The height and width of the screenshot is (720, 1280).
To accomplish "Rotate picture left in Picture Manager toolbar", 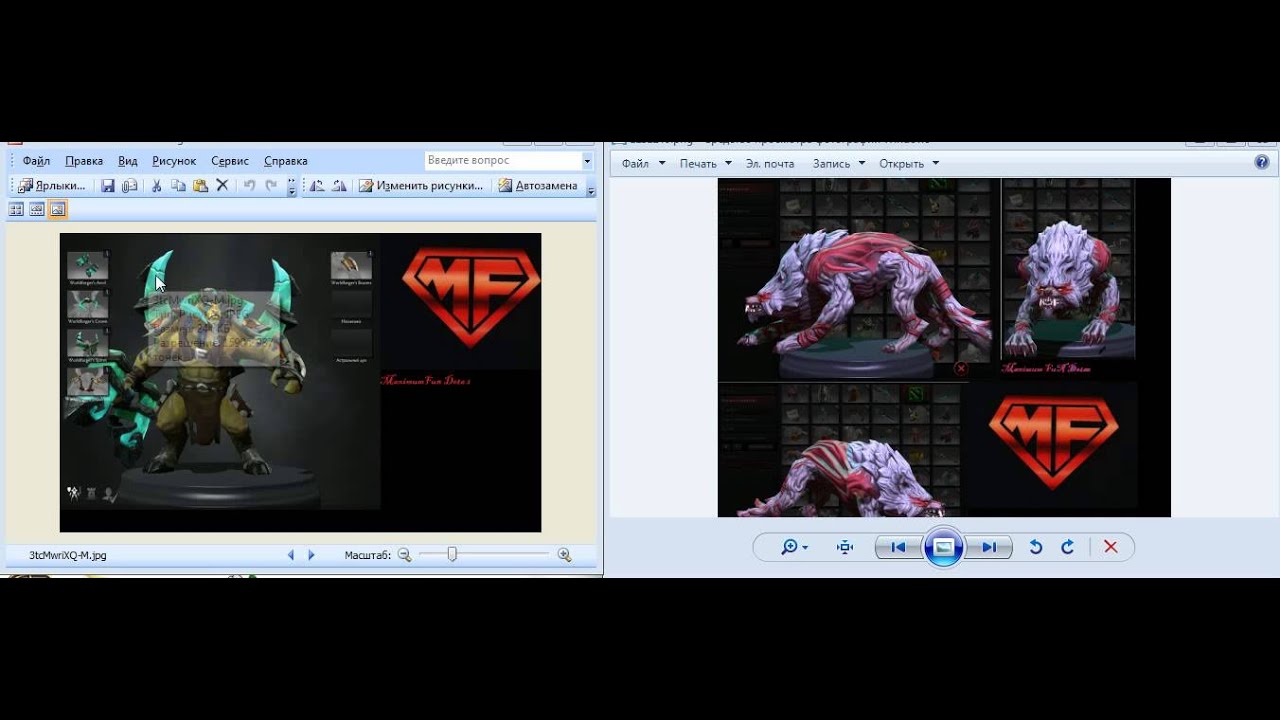I will pos(317,186).
